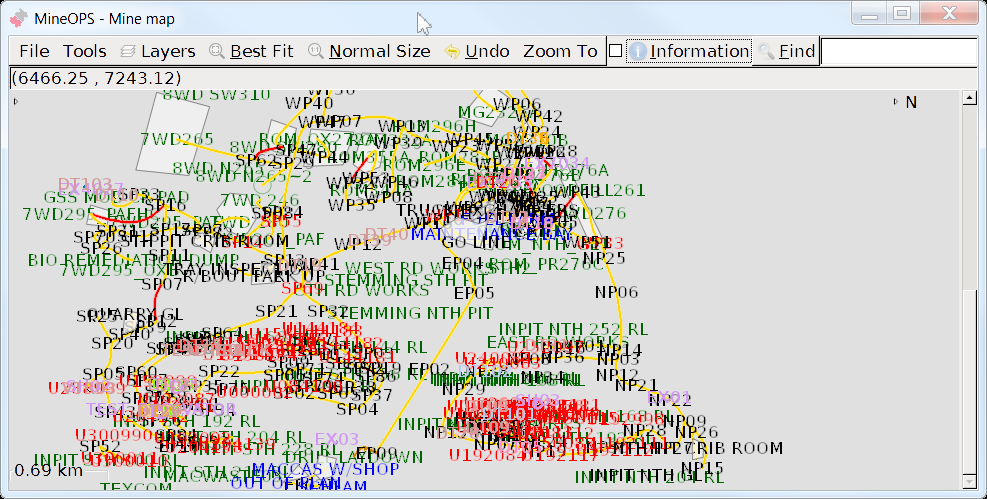Image resolution: width=987 pixels, height=499 pixels.
Task: Click the MACCAS W/SHOP label
Action: pyautogui.click(x=325, y=469)
